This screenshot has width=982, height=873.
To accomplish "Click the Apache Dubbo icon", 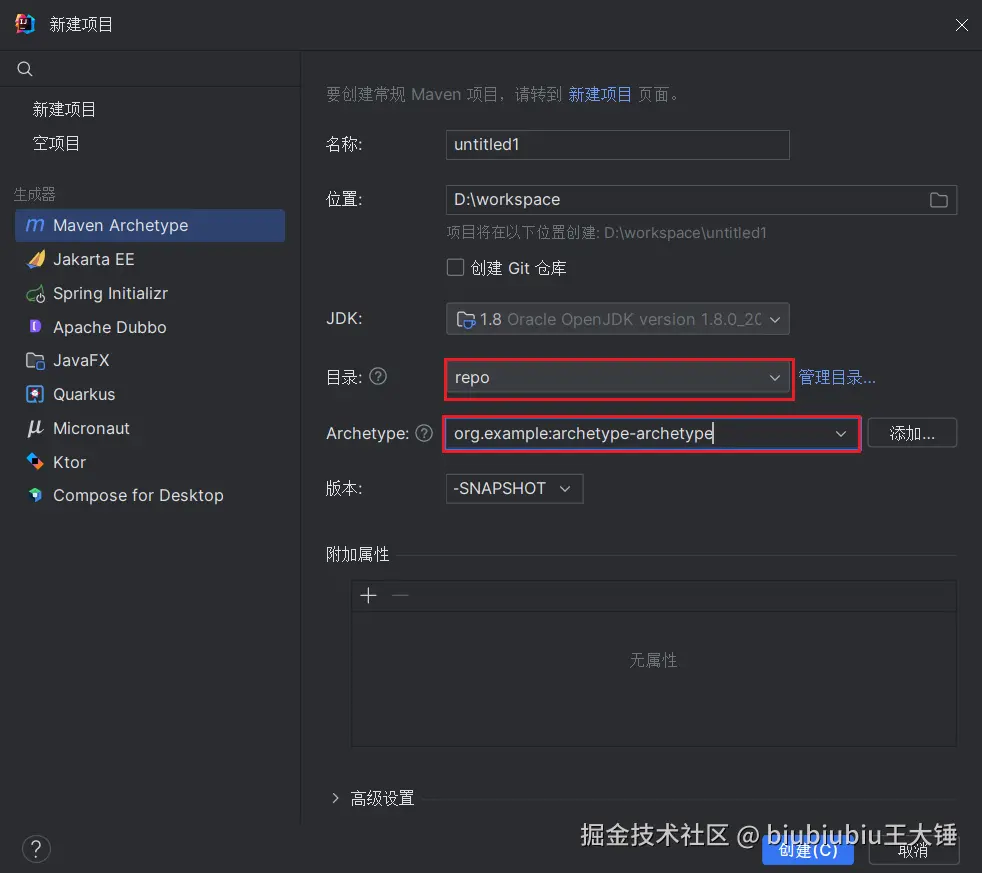I will pos(36,327).
